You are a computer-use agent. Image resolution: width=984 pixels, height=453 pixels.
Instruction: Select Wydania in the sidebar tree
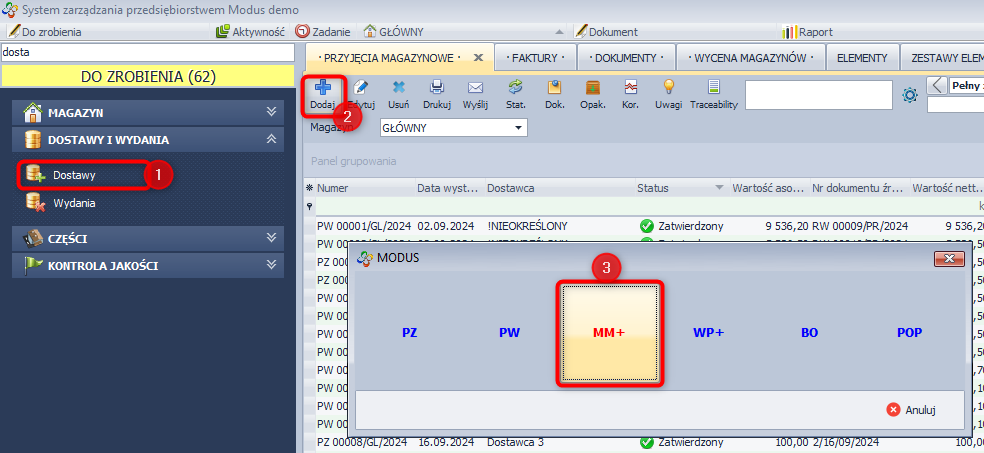tap(74, 203)
